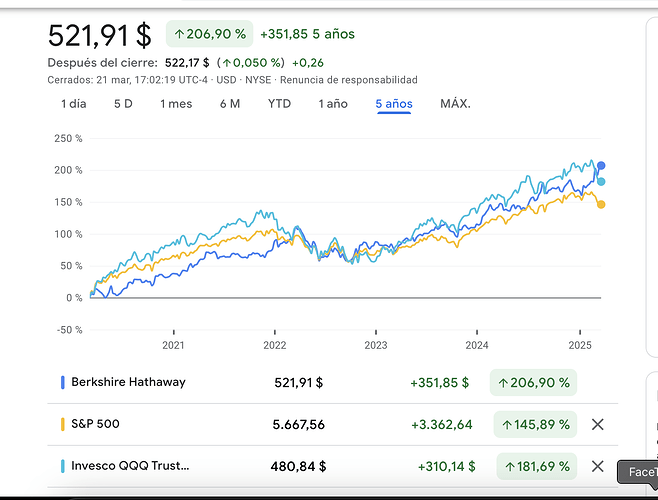Click the Después del cierre label

pos(102,63)
